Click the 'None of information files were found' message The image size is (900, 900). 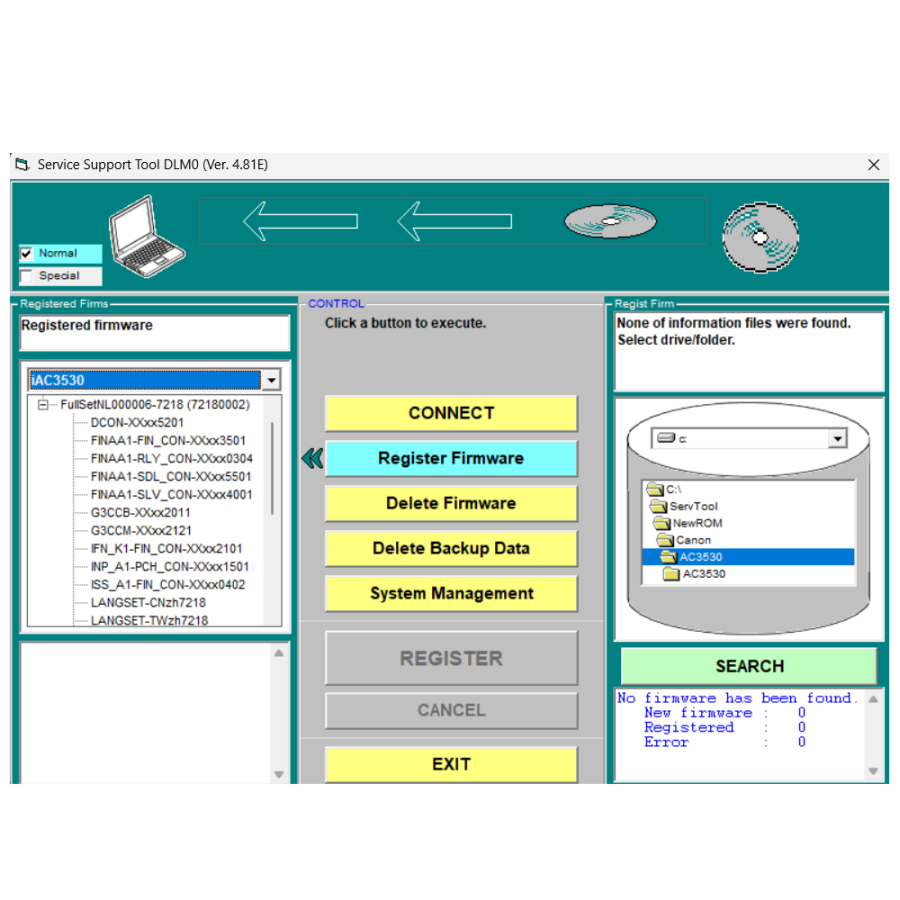click(734, 323)
